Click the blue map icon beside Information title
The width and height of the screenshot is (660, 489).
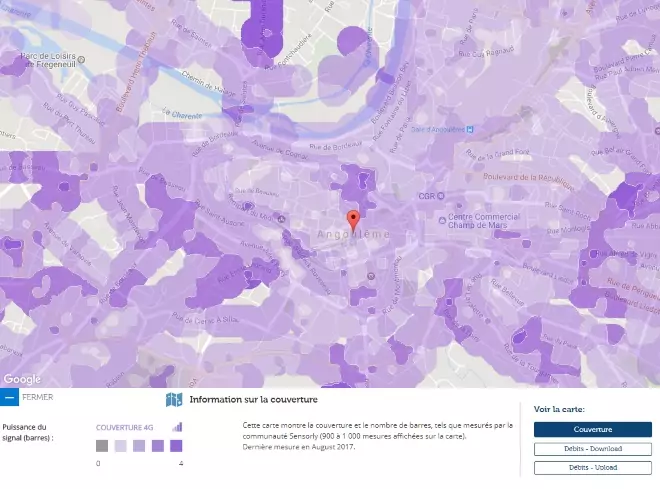174,400
